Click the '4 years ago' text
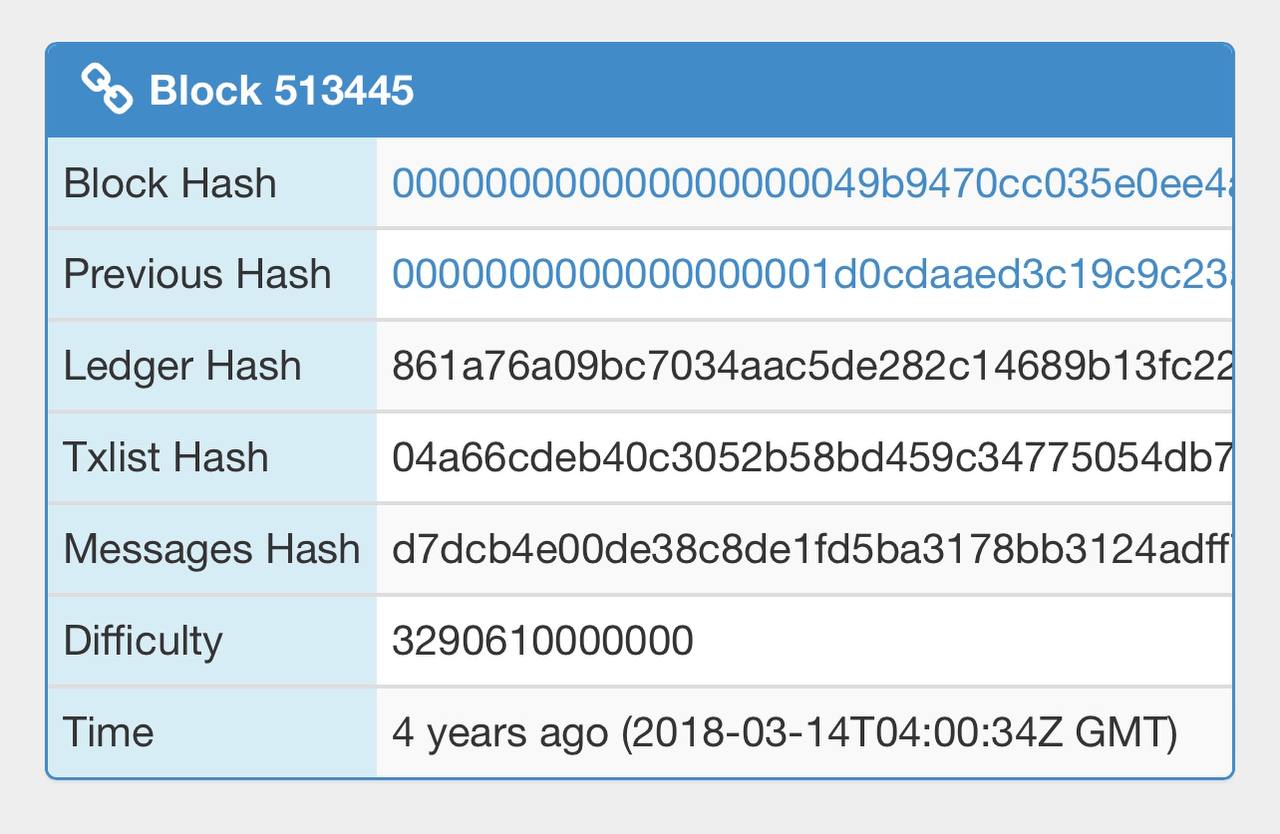 [500, 734]
